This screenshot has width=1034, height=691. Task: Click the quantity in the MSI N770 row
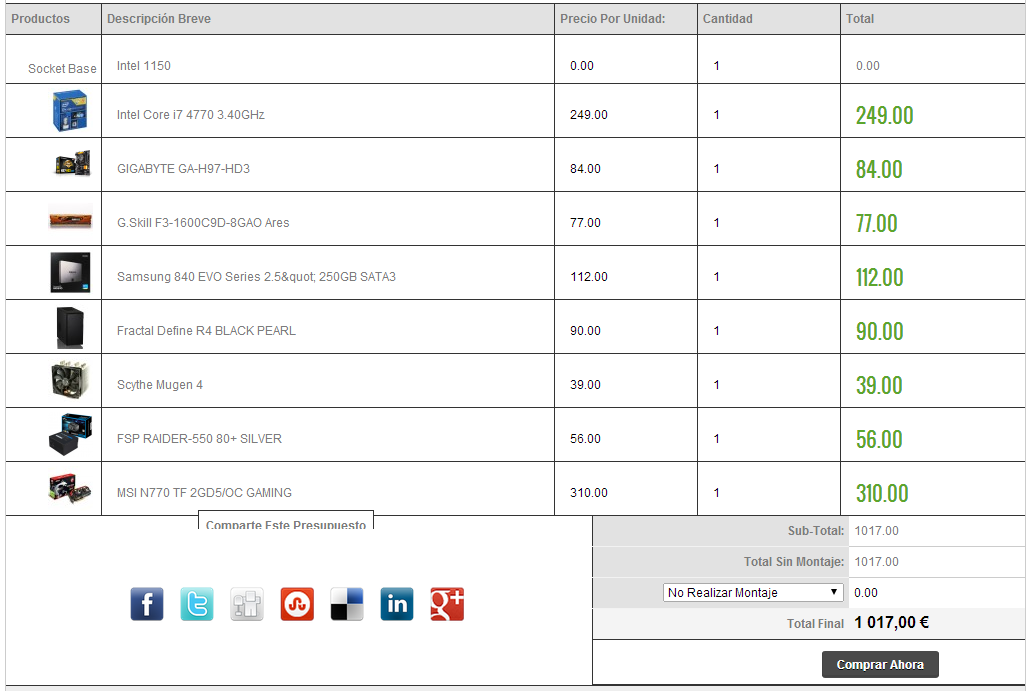coord(716,493)
